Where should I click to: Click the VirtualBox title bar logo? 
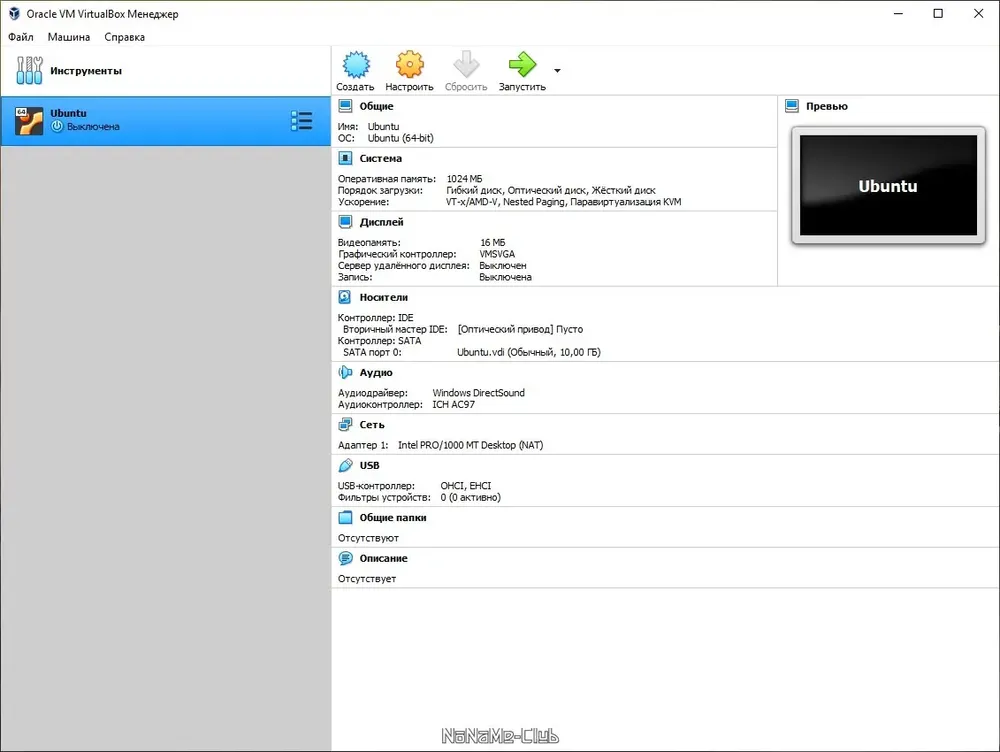pyautogui.click(x=14, y=13)
